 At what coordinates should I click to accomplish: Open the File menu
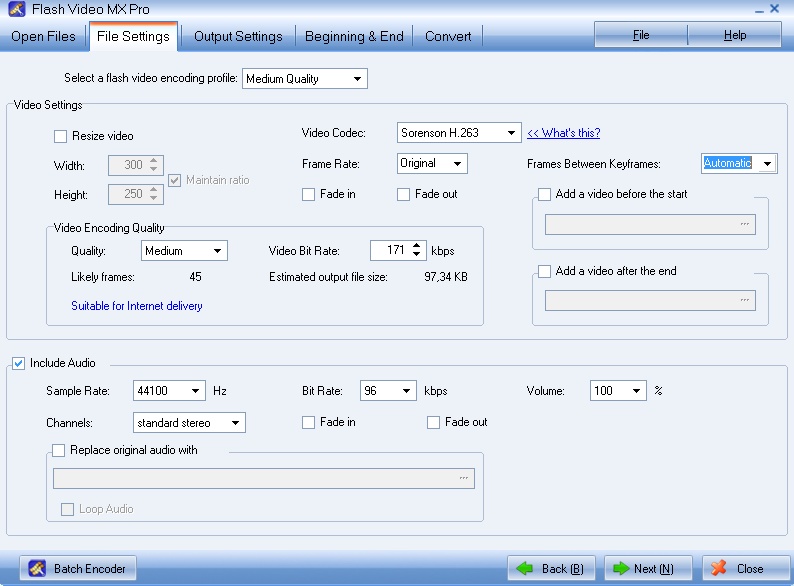pos(641,35)
